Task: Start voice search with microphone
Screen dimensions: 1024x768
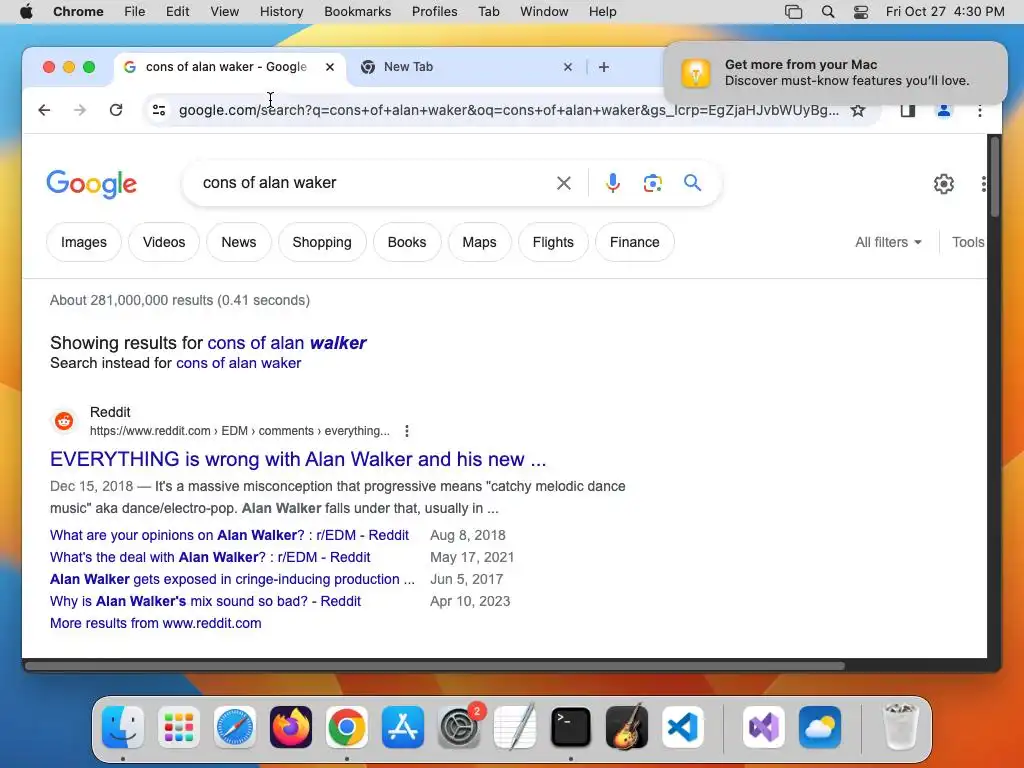Action: pyautogui.click(x=613, y=183)
